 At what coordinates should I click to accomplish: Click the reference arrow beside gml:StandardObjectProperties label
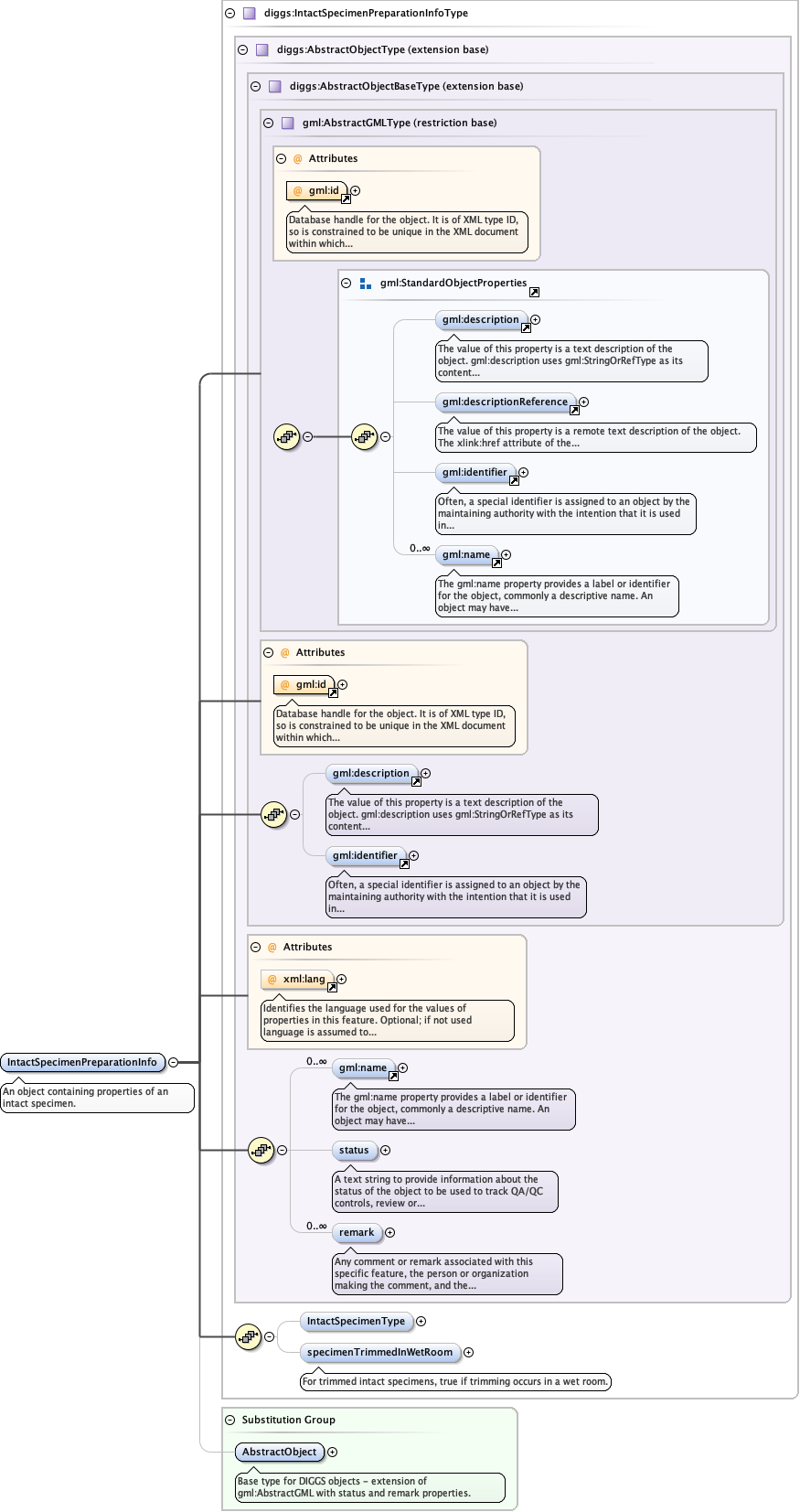coord(534,292)
